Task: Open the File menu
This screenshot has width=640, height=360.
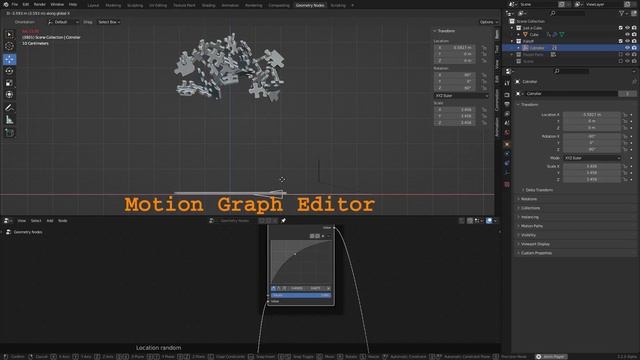Action: (x=15, y=4)
